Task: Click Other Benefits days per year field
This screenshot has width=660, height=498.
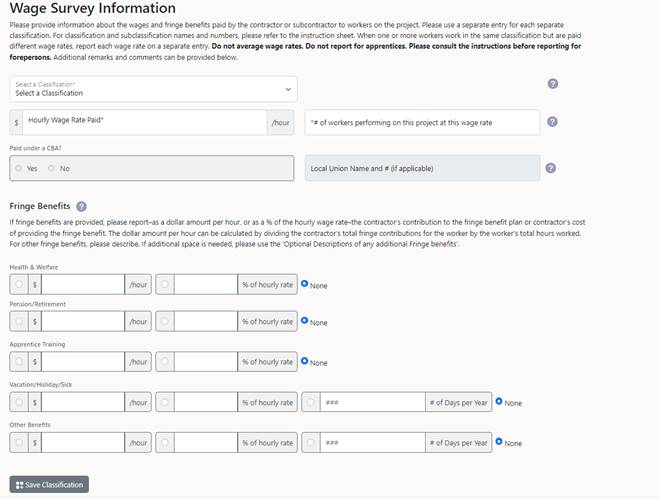Action: pyautogui.click(x=372, y=442)
